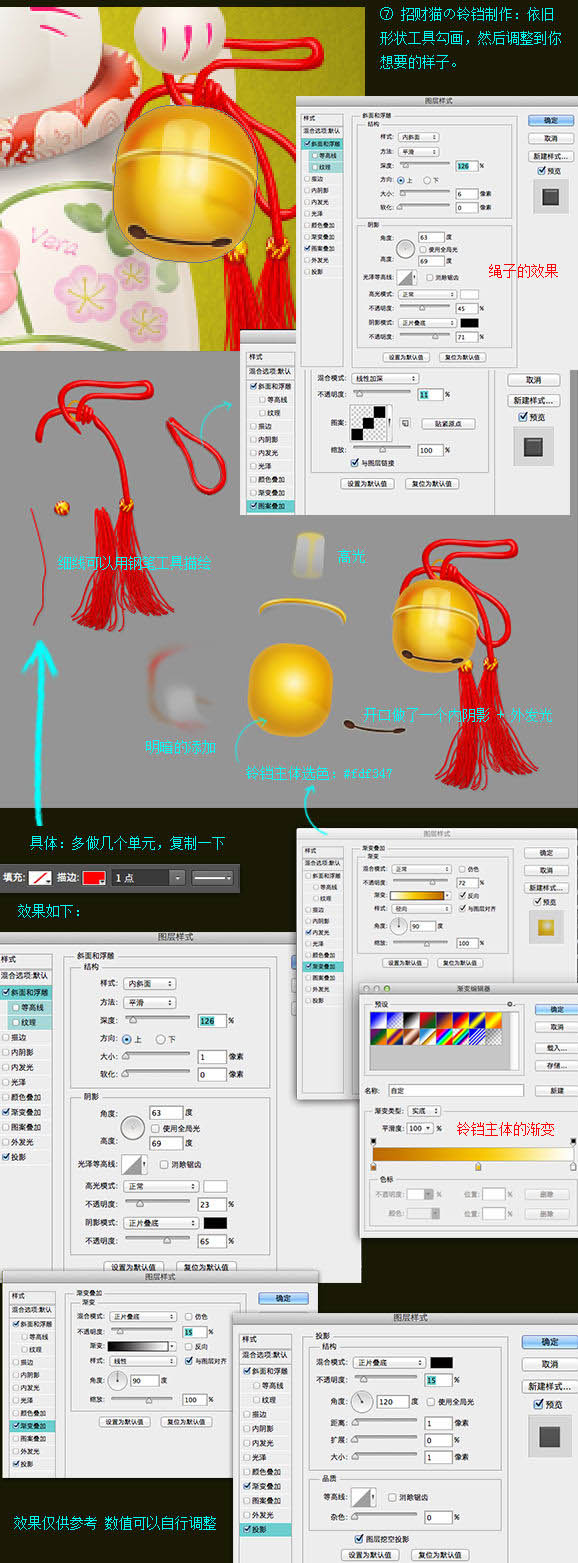Open 方法 平滑 dropdown in 绳子的效果 dialog
578x1563 pixels.
coord(419,150)
